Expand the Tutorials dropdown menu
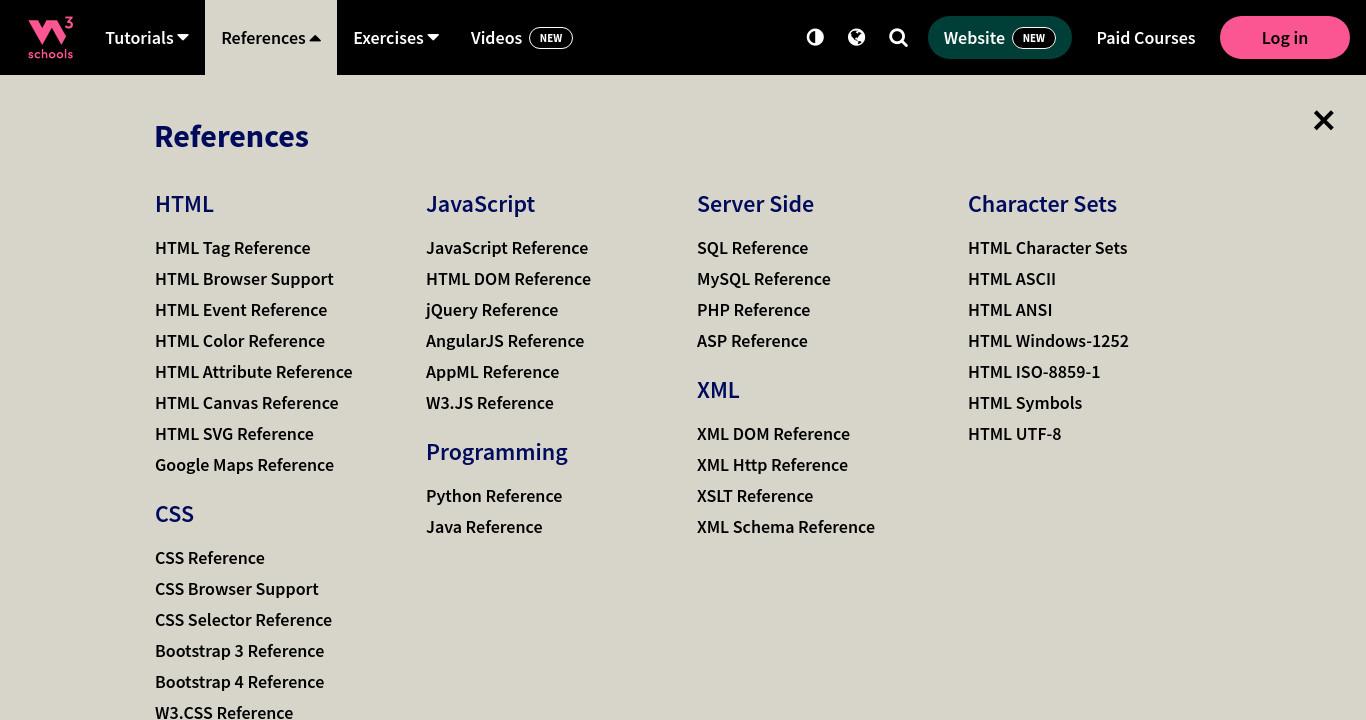 pyautogui.click(x=147, y=37)
